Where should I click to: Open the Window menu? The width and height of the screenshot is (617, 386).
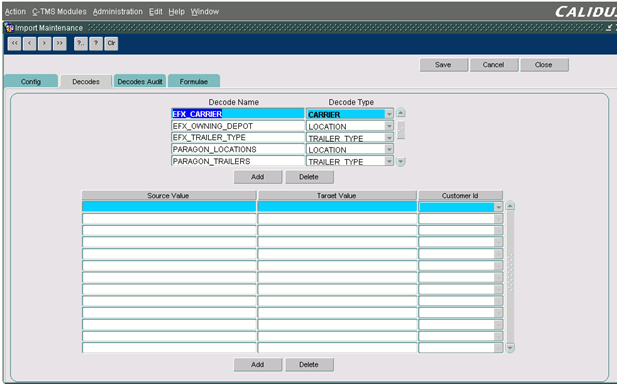(x=205, y=12)
